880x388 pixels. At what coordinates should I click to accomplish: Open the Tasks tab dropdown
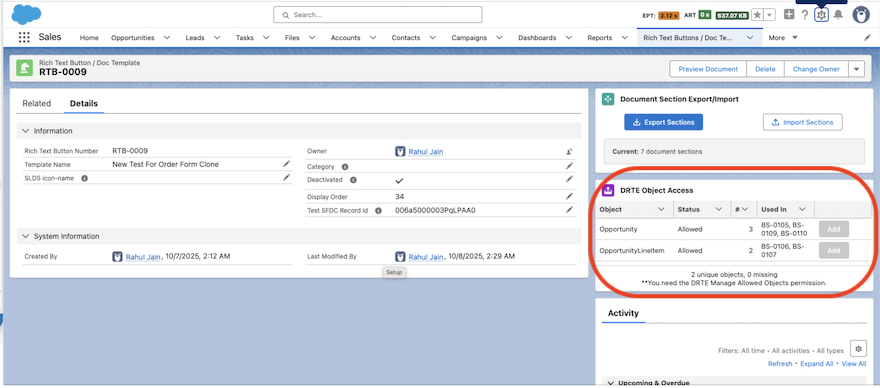pyautogui.click(x=266, y=38)
